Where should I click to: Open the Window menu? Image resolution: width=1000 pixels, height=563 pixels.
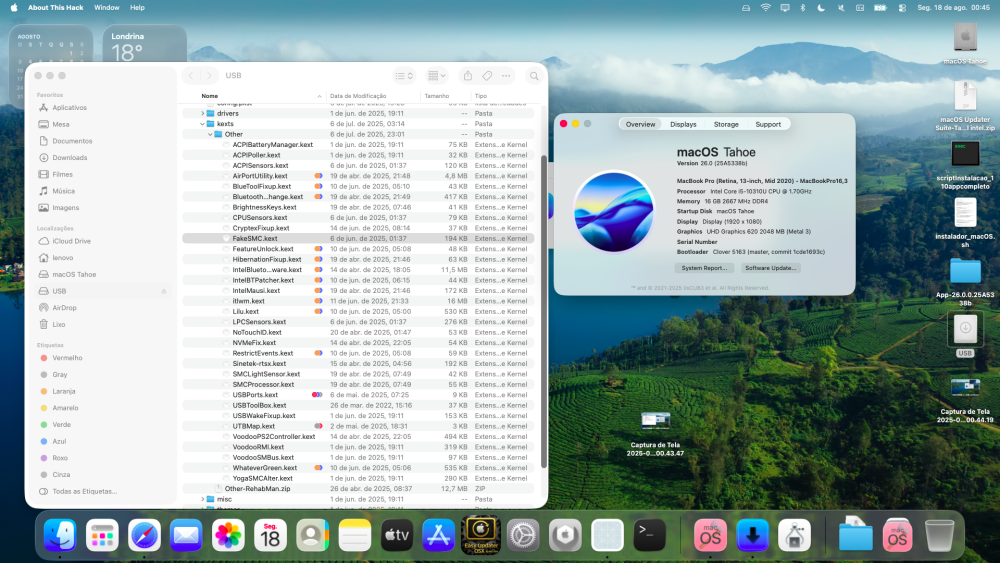click(107, 8)
